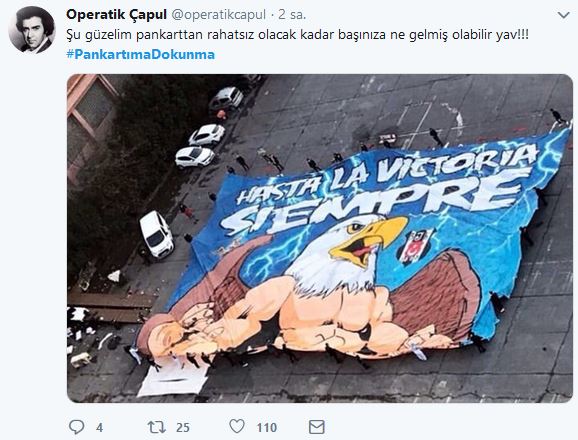Click the retweet count of 25
This screenshot has height=440, width=578.
tap(183, 427)
